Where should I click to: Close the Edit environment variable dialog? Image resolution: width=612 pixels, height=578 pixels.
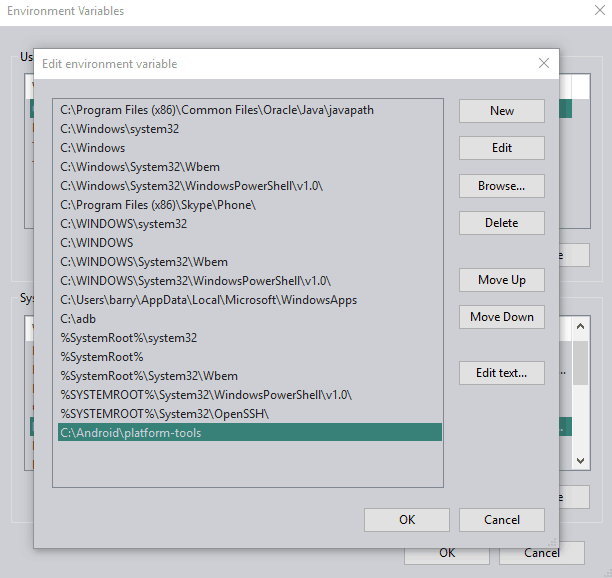(x=544, y=63)
